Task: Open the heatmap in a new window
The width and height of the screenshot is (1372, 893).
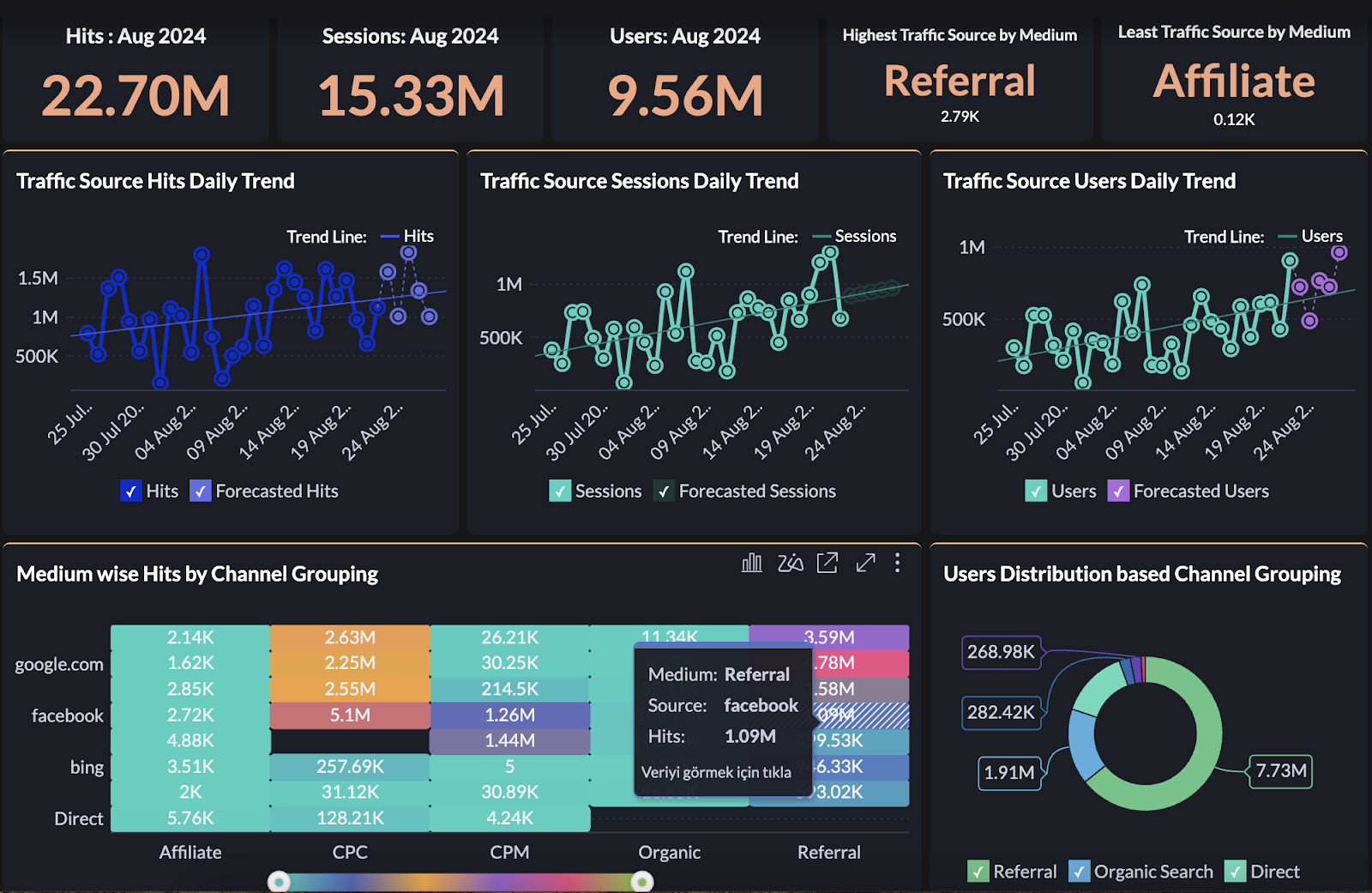Action: click(x=827, y=563)
